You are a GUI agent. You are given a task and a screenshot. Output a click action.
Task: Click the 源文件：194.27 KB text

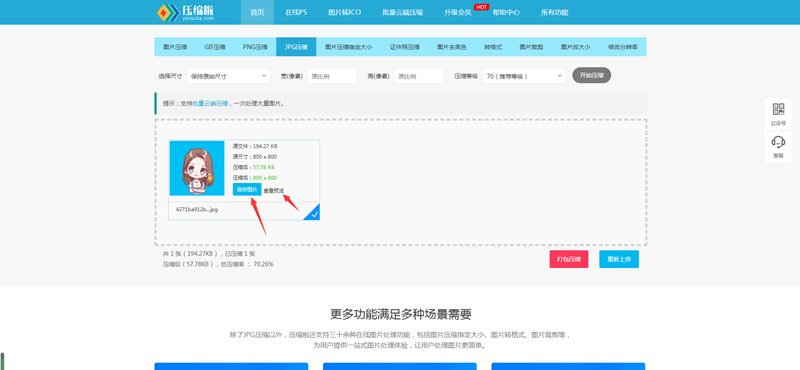[255, 146]
